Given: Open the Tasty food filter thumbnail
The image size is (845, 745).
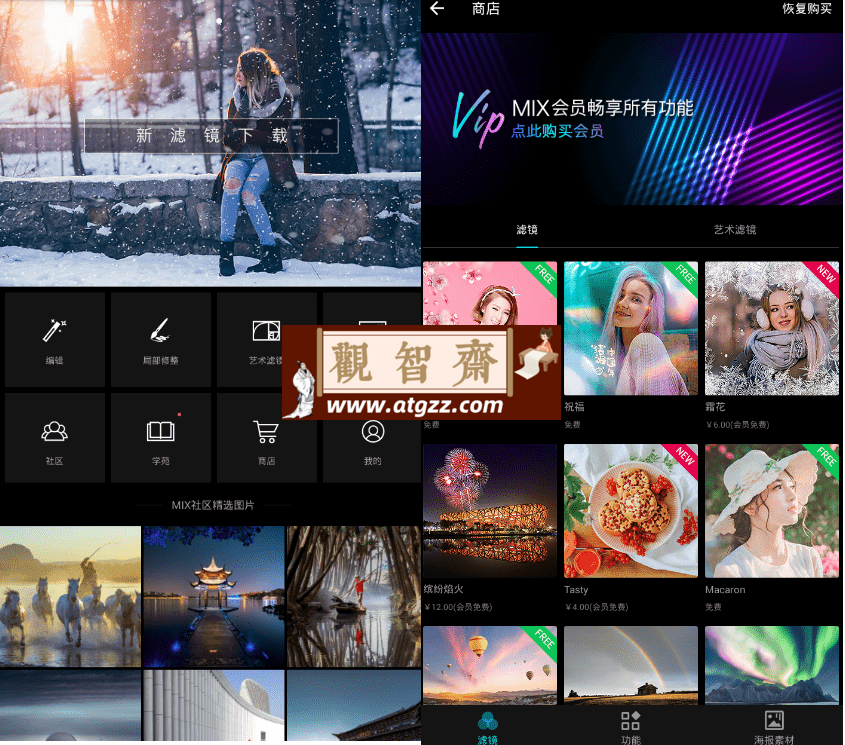Looking at the screenshot, I should click(631, 511).
